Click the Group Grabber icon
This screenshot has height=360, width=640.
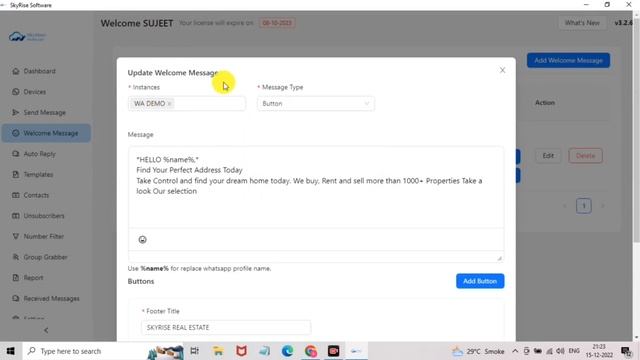click(x=16, y=257)
